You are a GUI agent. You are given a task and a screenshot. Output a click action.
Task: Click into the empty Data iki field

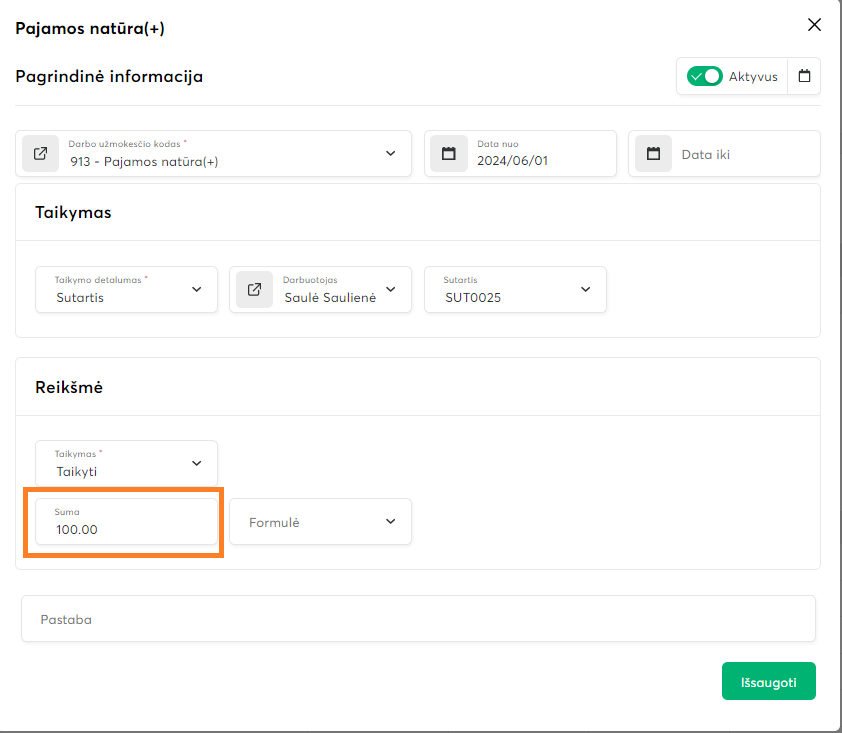coord(740,155)
